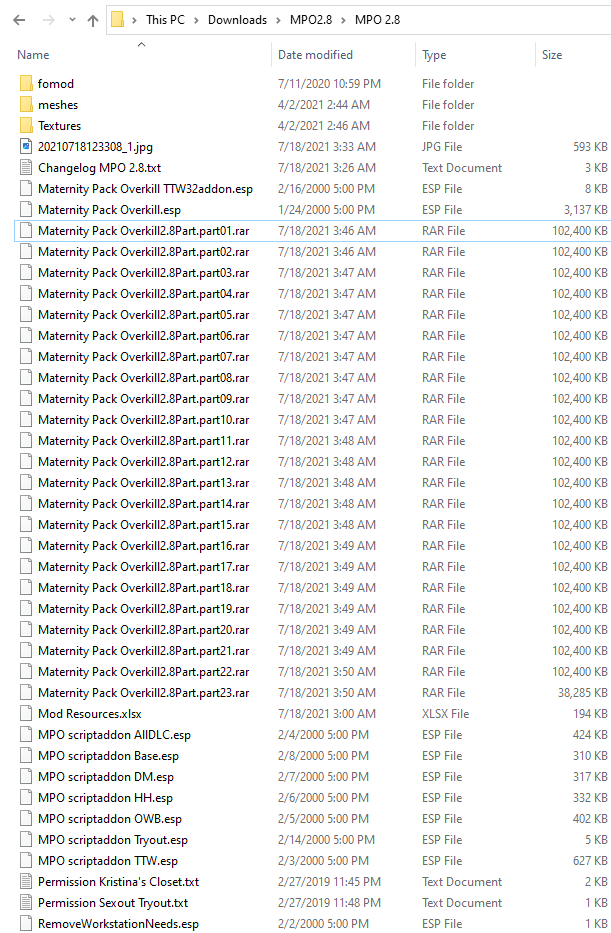Click the Forward navigation arrow
Screen dimensions: 611x933
49,20
